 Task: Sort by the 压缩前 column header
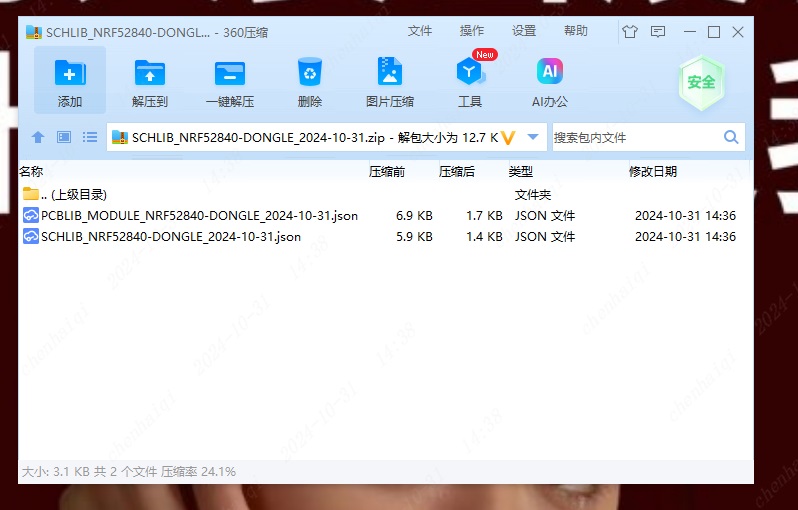point(387,172)
